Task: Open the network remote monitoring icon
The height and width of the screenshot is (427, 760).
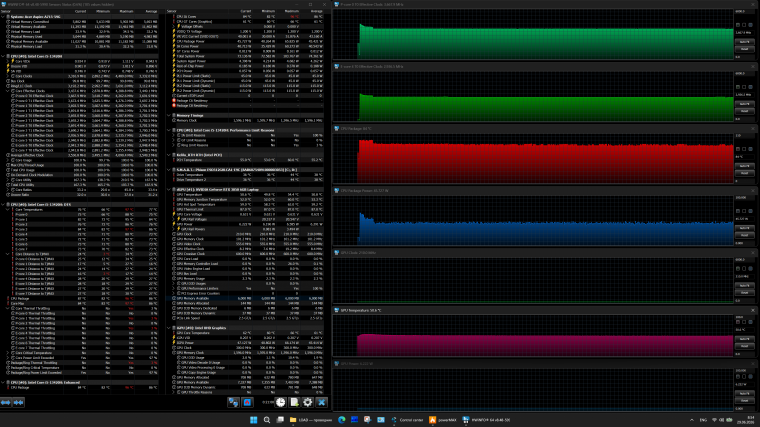Action: [233, 402]
